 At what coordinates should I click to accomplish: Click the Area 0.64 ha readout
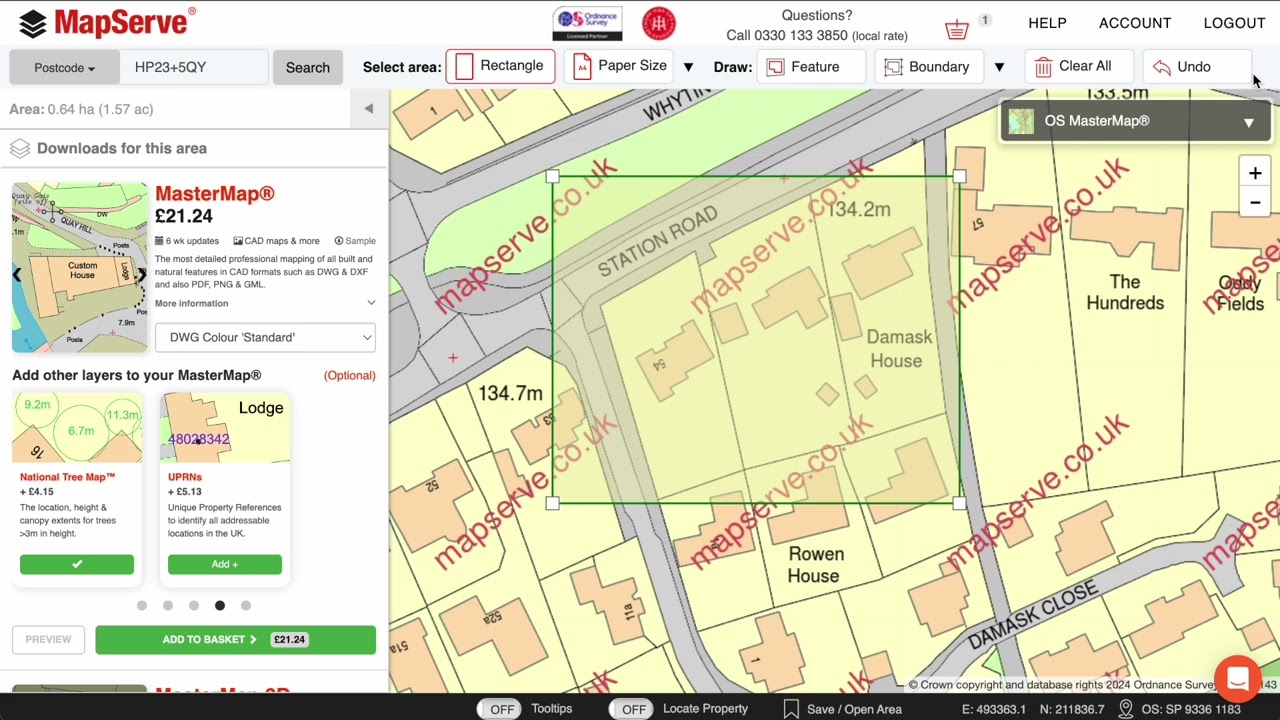coord(81,109)
